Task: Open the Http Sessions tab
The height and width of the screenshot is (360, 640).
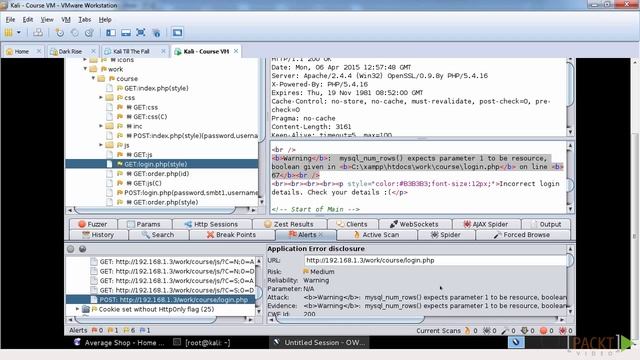Action: coord(211,224)
